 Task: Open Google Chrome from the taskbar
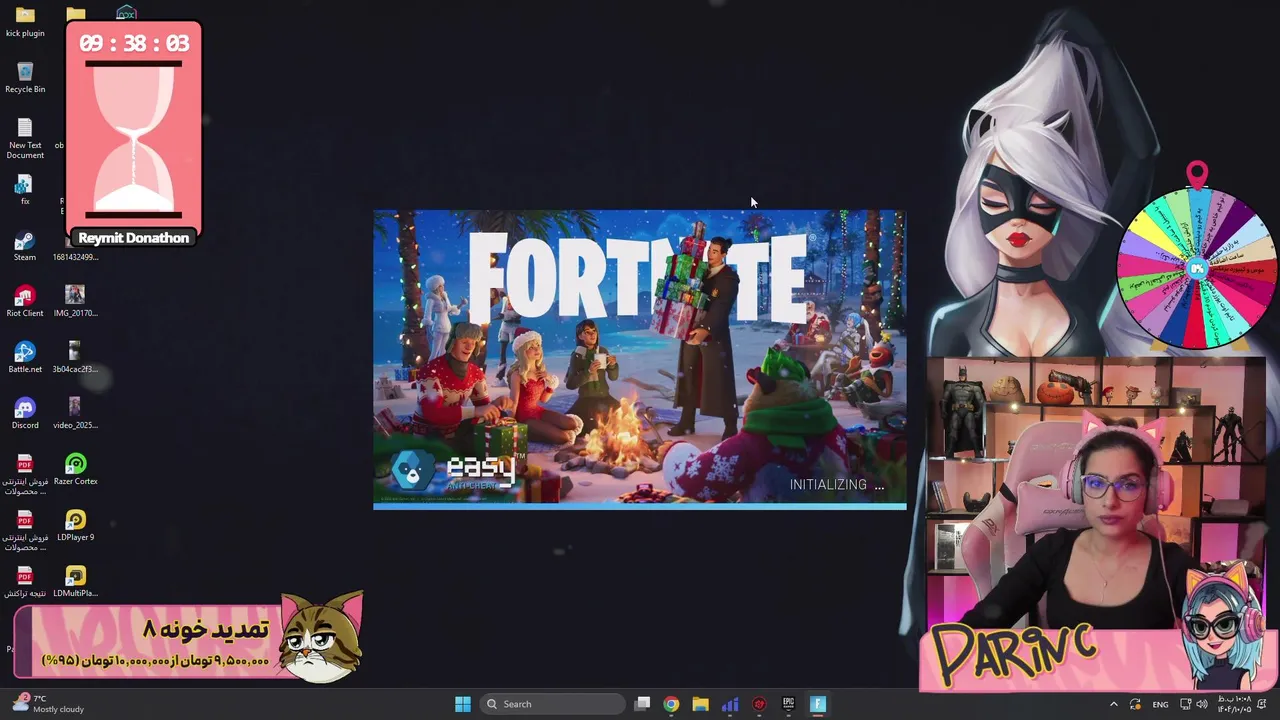point(671,704)
